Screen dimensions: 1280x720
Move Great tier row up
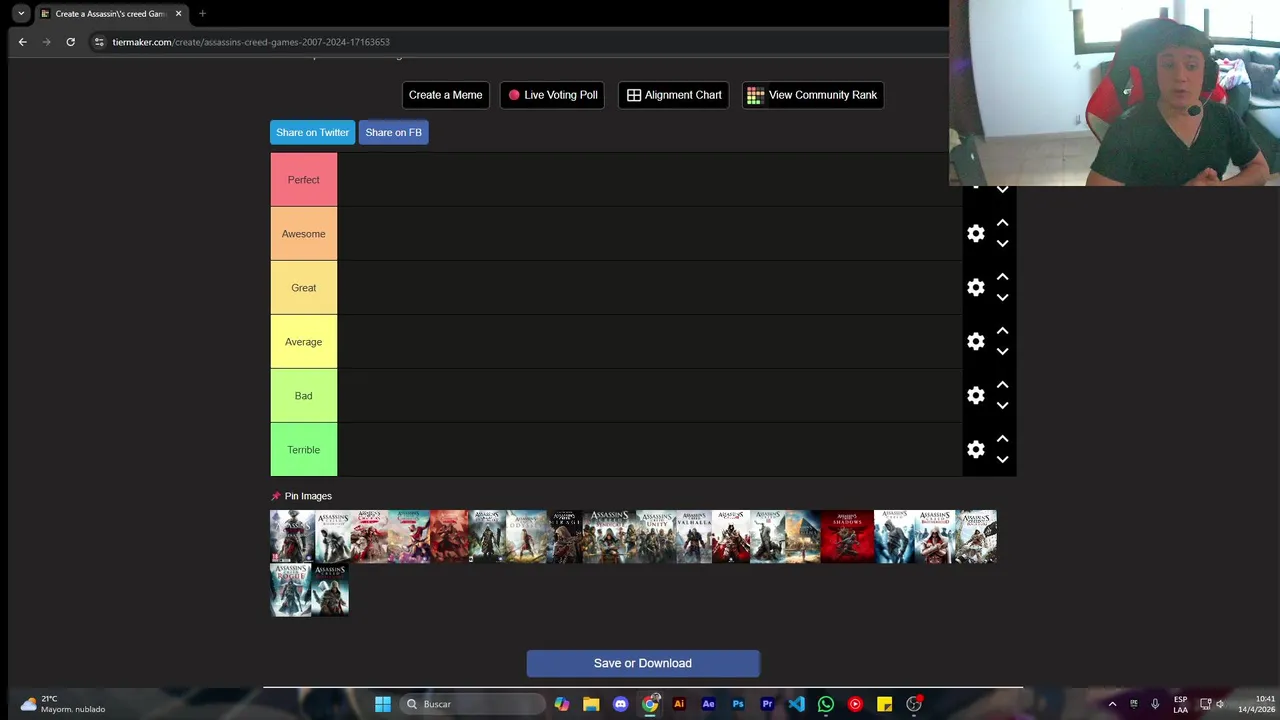click(x=1002, y=277)
